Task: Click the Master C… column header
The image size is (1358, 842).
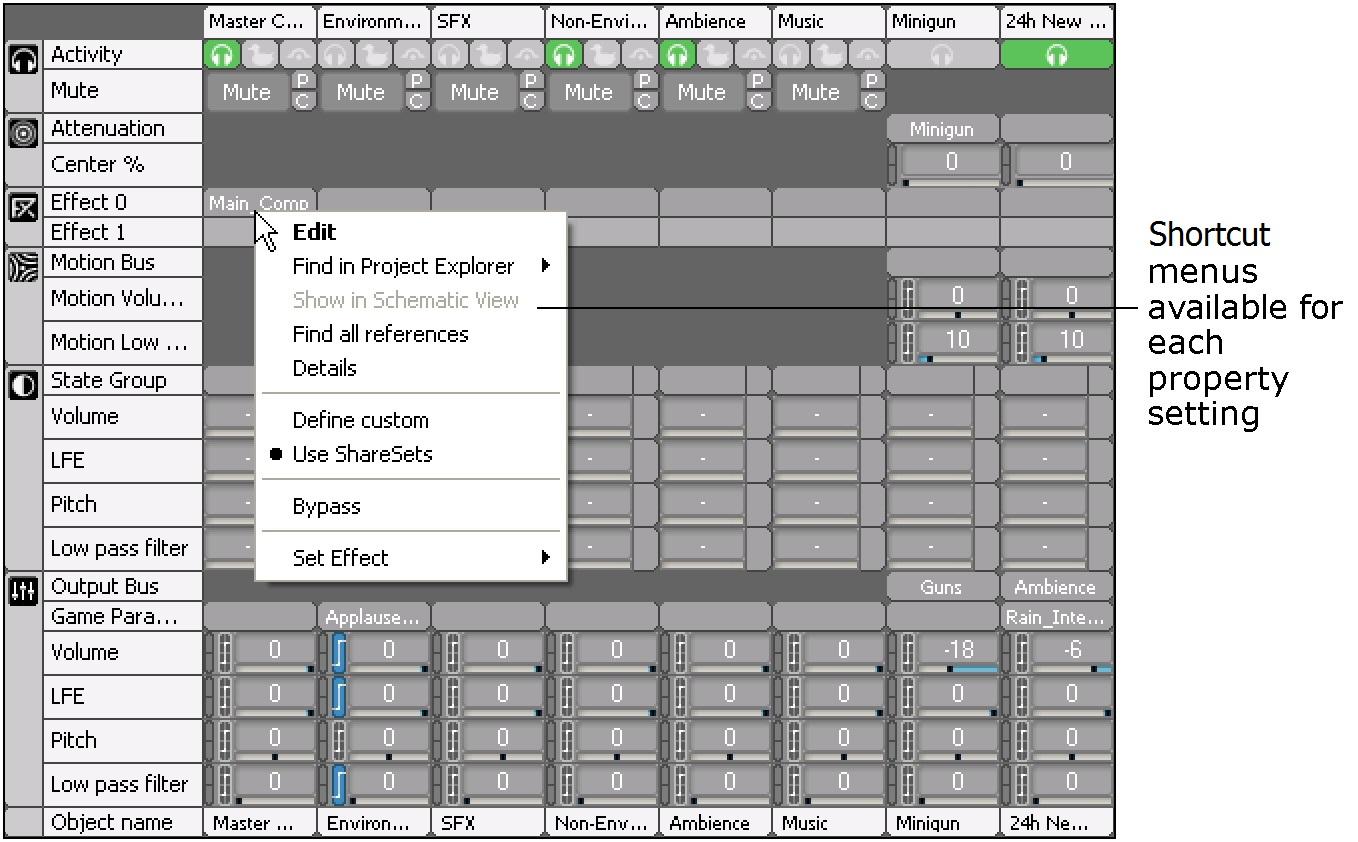Action: click(259, 21)
